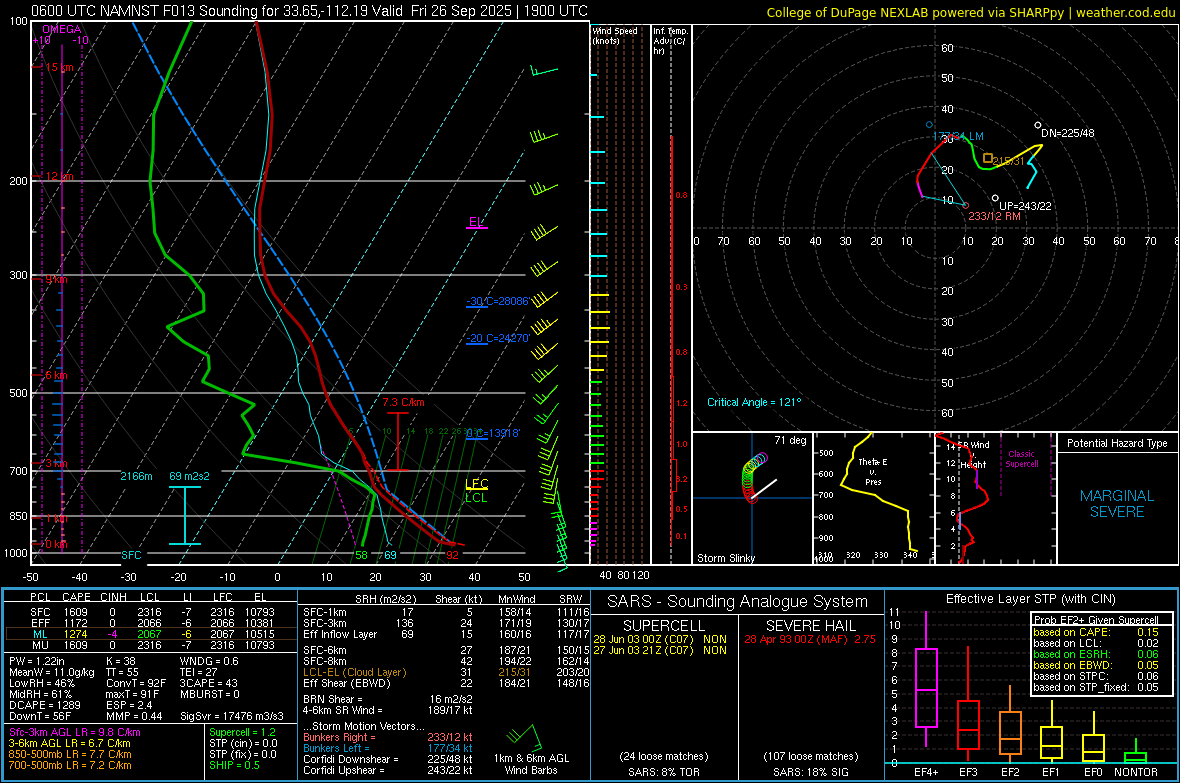Click the SFC-1km shear row
1180x783 pixels.
446,612
